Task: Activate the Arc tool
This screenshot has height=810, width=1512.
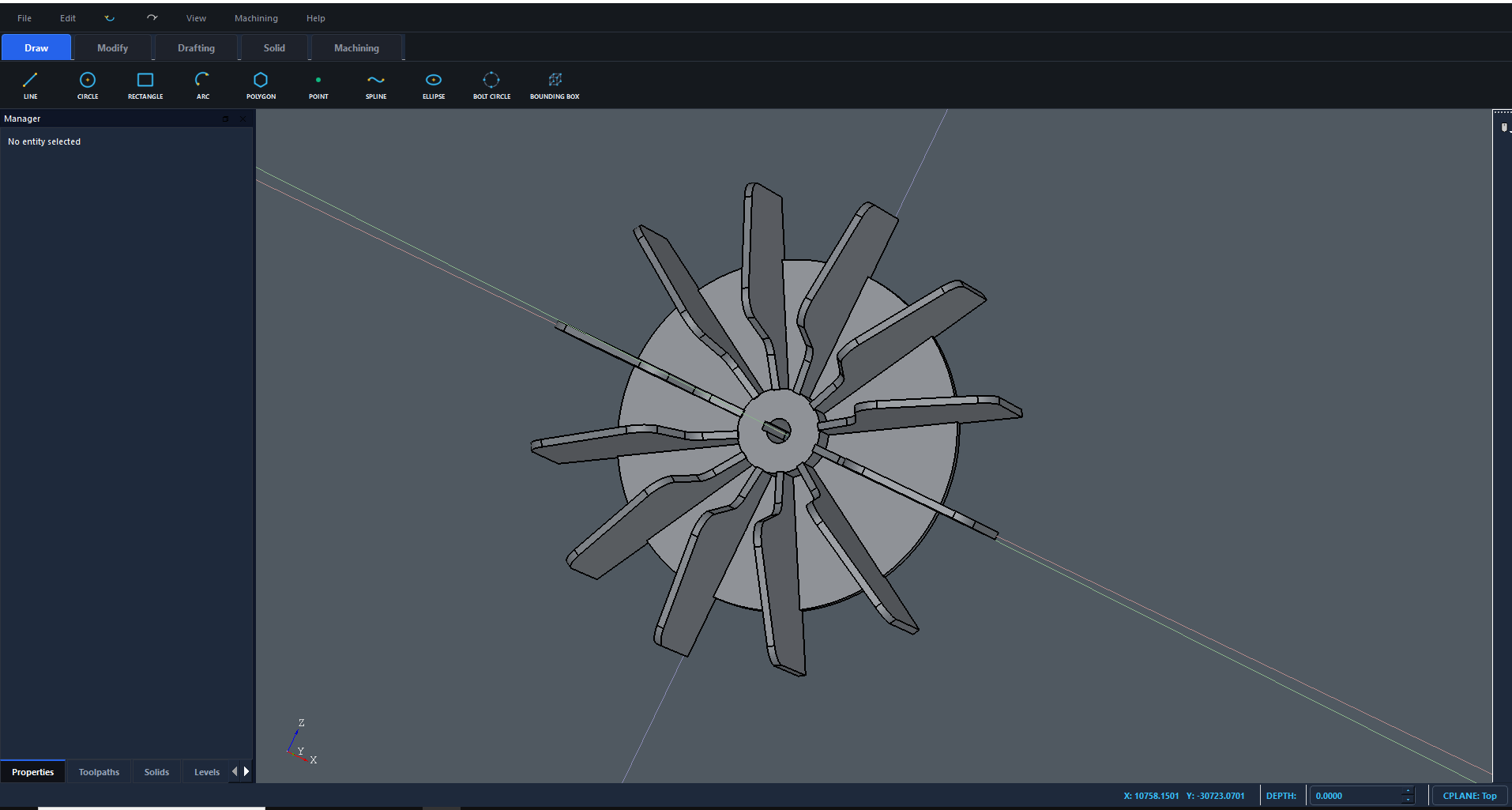Action: tap(203, 85)
